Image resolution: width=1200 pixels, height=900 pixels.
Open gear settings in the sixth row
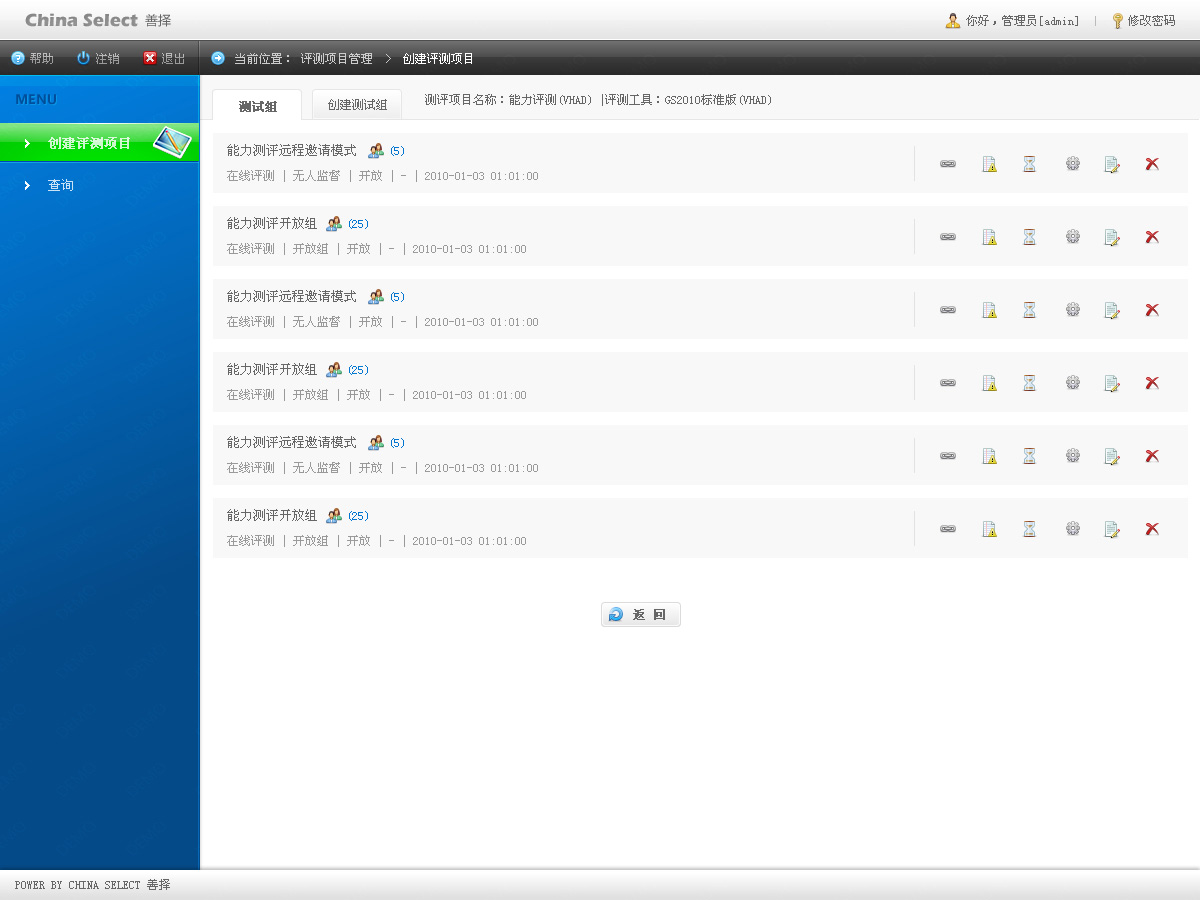(1073, 529)
